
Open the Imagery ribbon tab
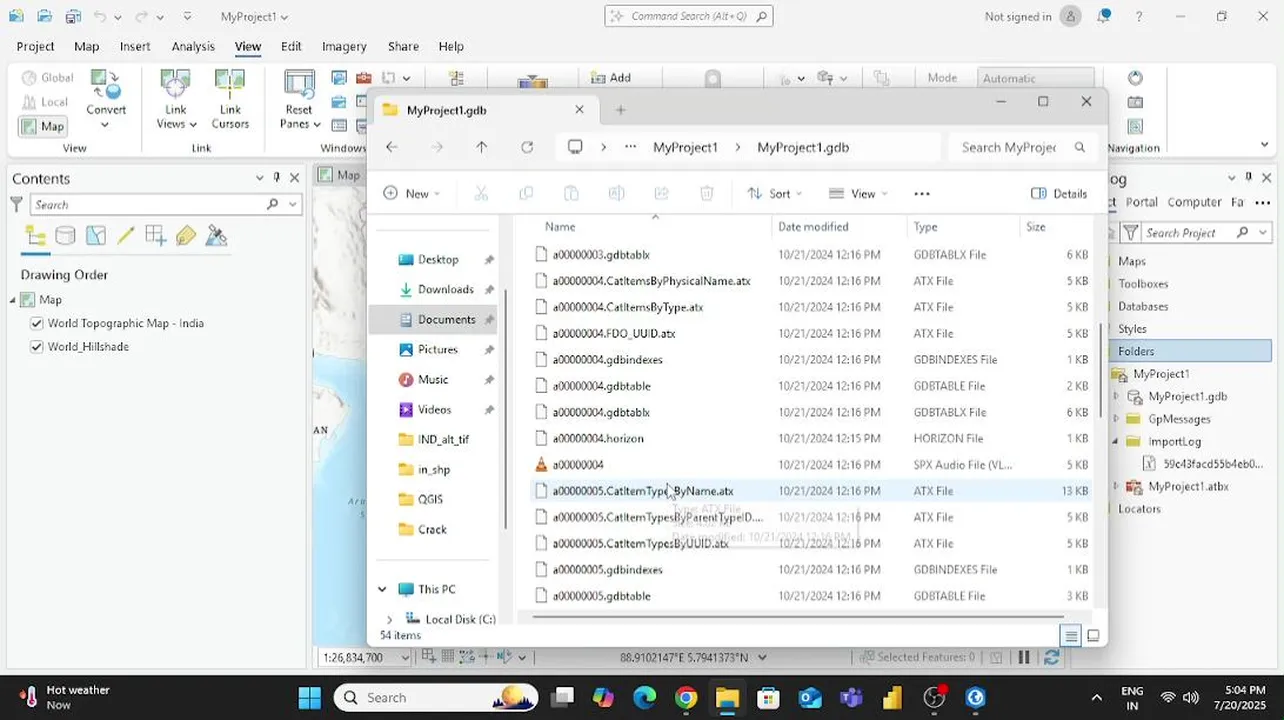(344, 46)
